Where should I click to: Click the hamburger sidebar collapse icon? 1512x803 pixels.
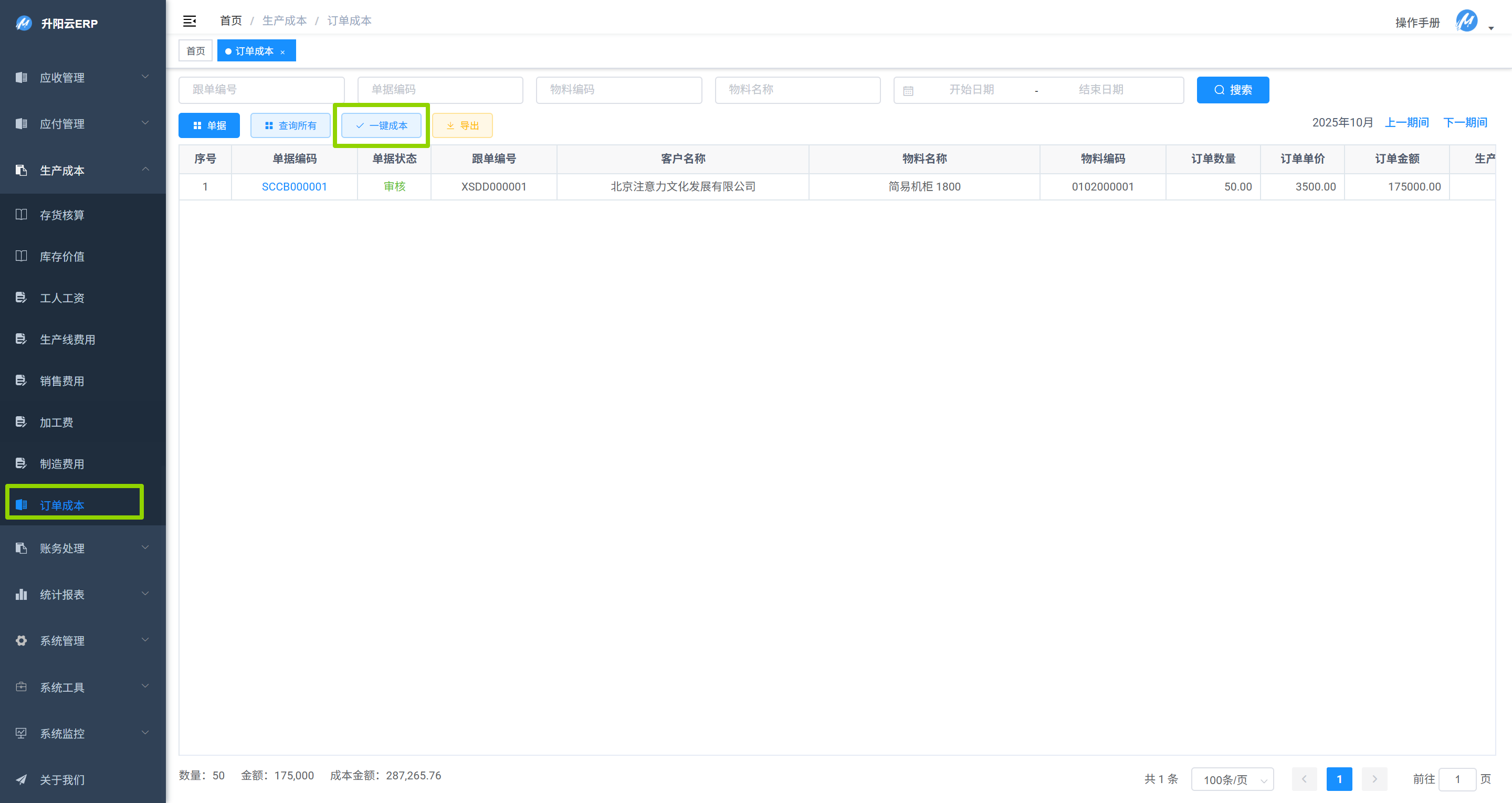coord(189,21)
